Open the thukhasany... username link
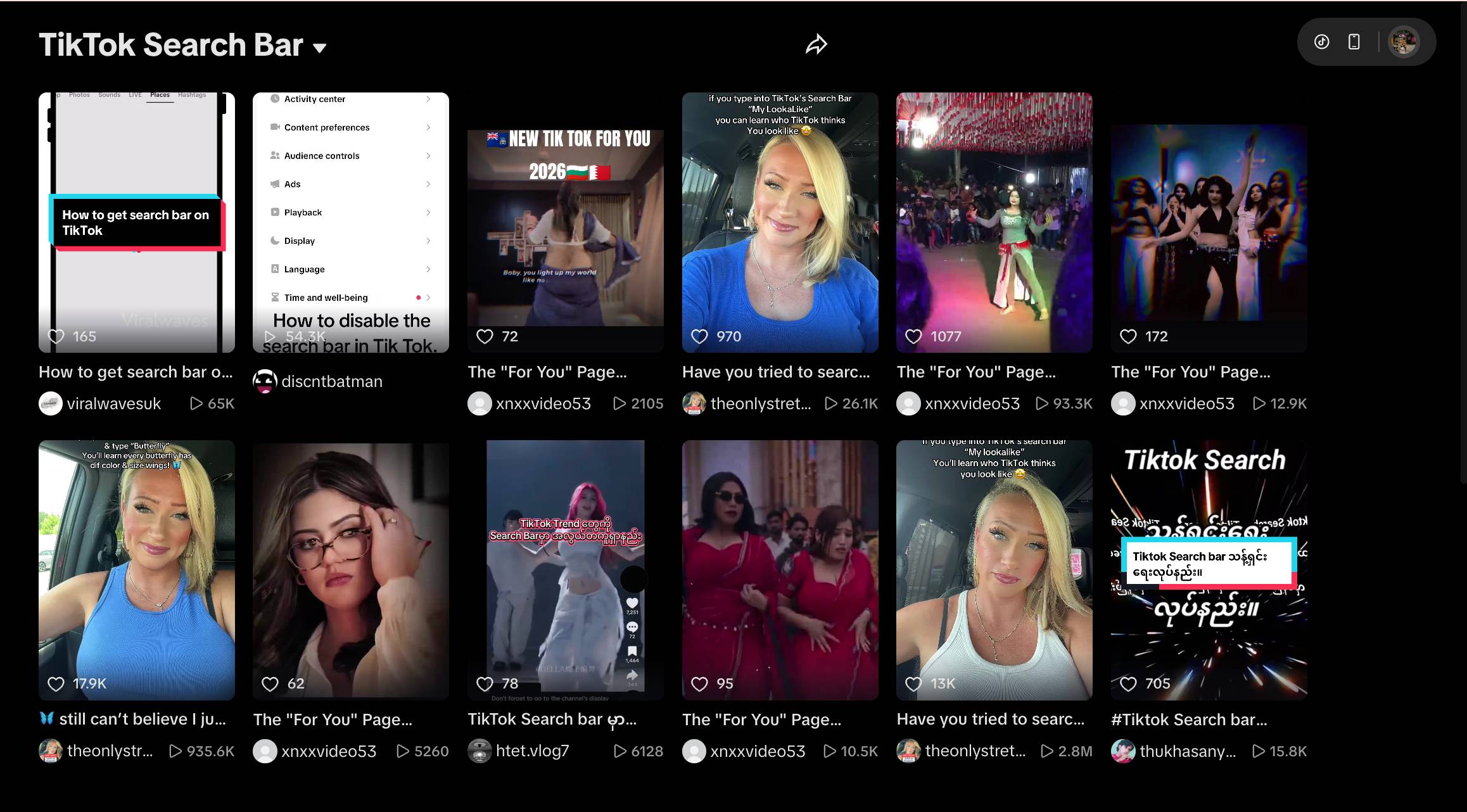Screen dimensions: 1467x812 [x=1188, y=751]
